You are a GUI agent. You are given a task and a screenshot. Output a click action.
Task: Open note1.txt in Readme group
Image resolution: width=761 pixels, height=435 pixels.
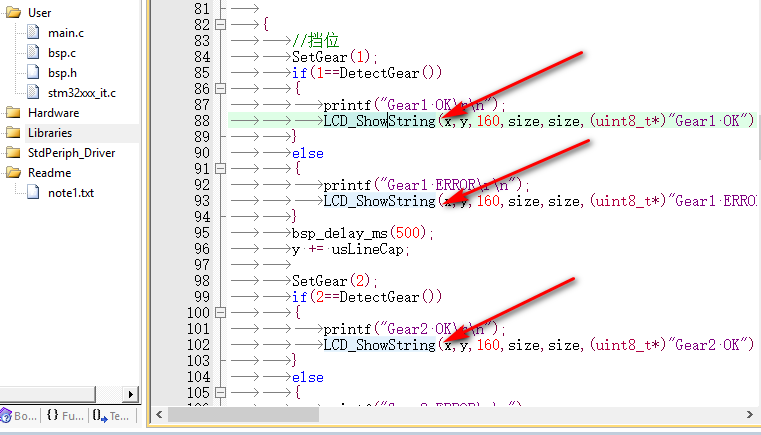[71, 193]
